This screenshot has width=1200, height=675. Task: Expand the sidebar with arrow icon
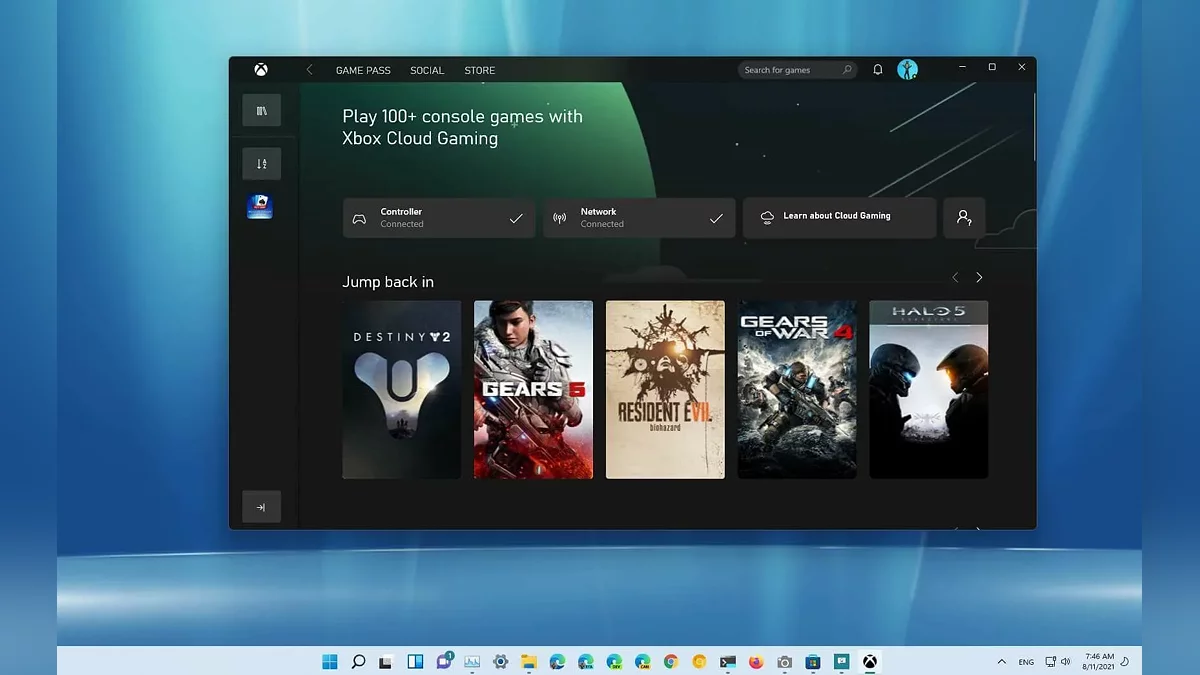tap(261, 507)
